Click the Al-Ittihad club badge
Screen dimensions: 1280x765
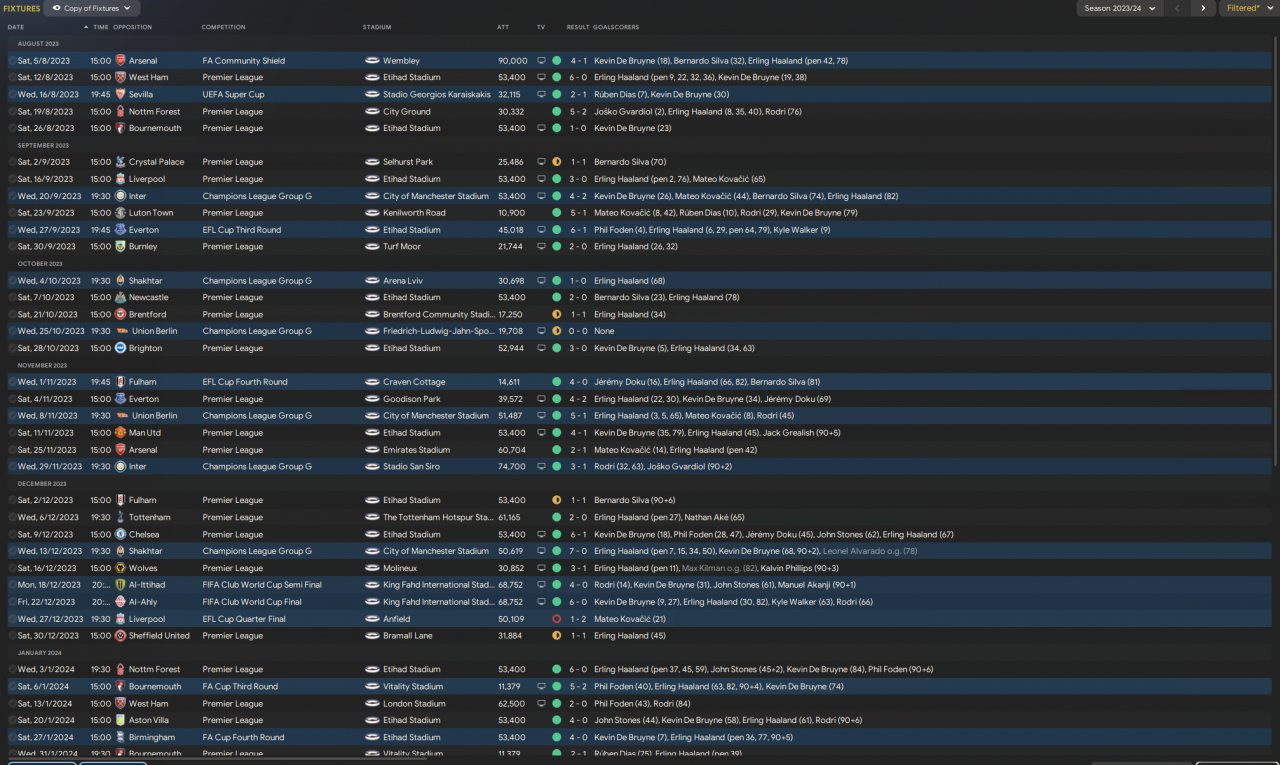pyautogui.click(x=120, y=585)
